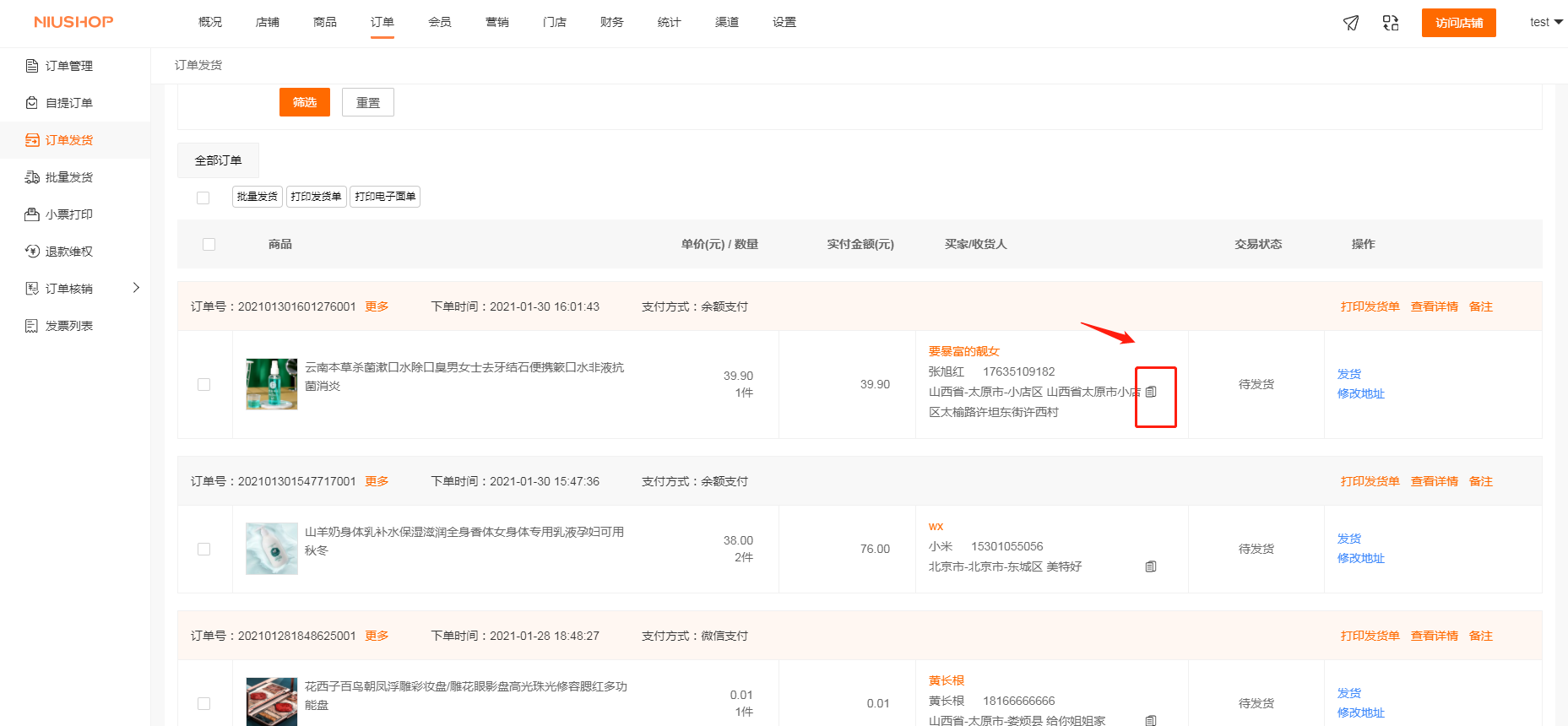Click the paper plane icon in header
Image resolution: width=1568 pixels, height=726 pixels.
coord(1351,23)
